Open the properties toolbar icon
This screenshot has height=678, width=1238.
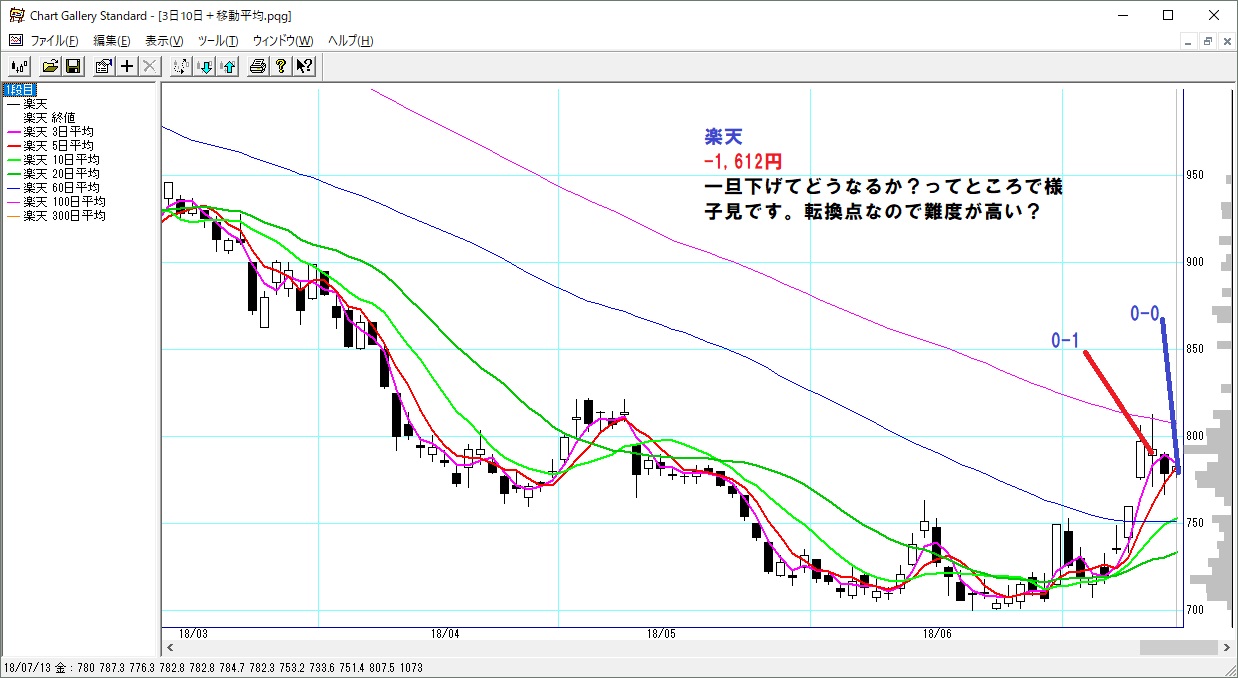click(104, 66)
